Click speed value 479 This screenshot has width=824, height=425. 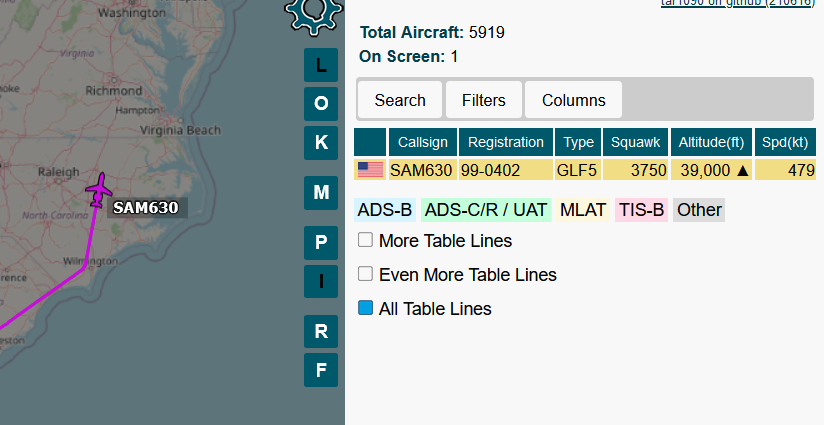click(x=785, y=170)
